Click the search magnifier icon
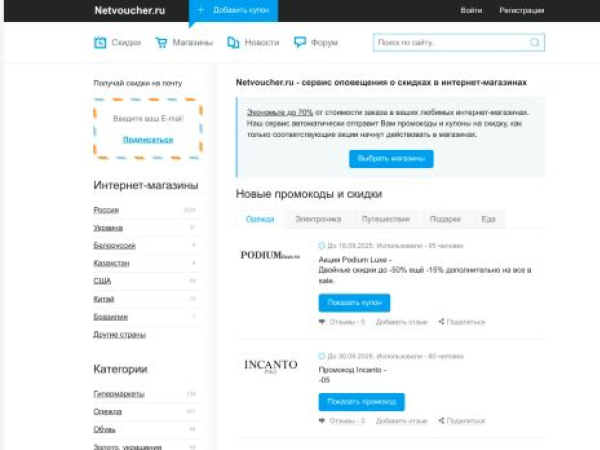 coord(535,42)
